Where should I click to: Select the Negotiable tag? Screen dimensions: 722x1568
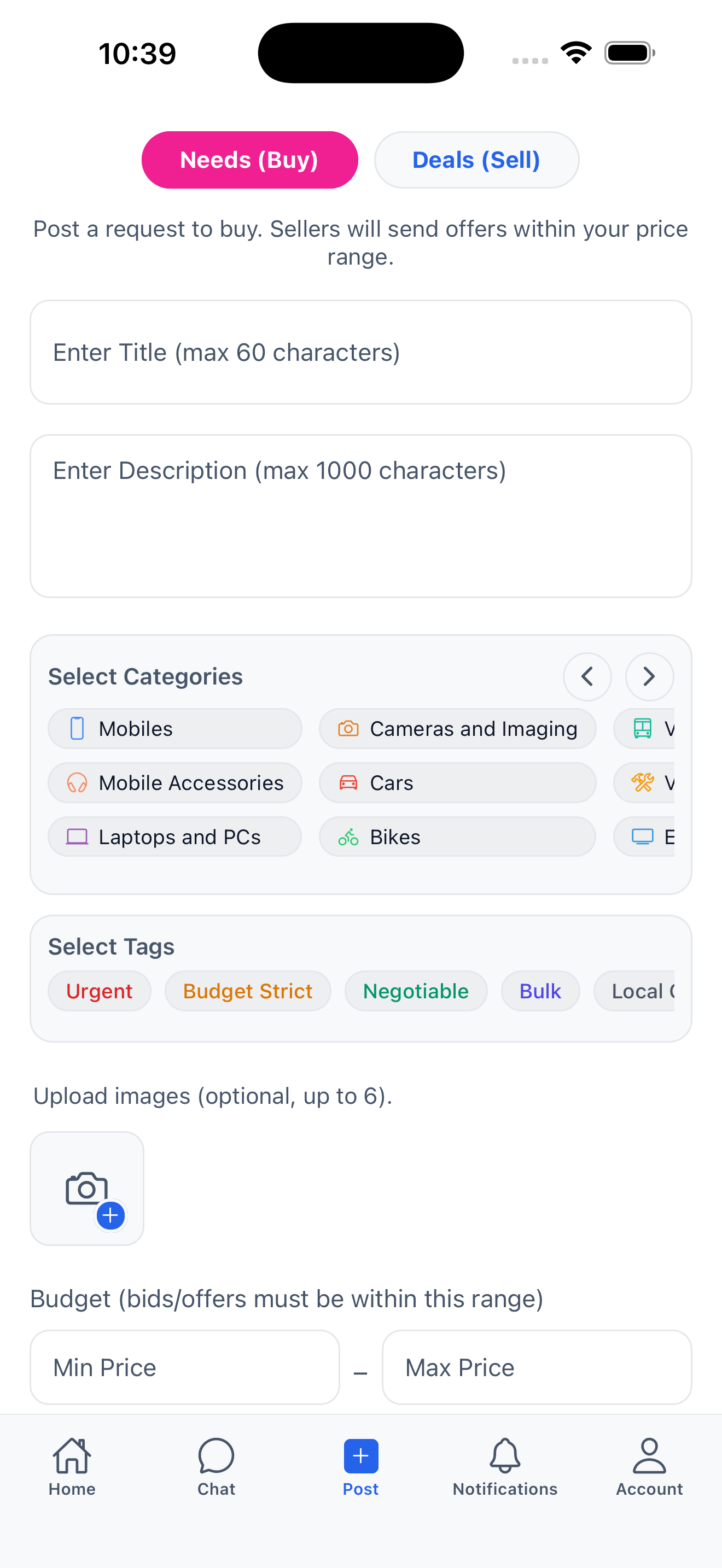click(x=416, y=991)
